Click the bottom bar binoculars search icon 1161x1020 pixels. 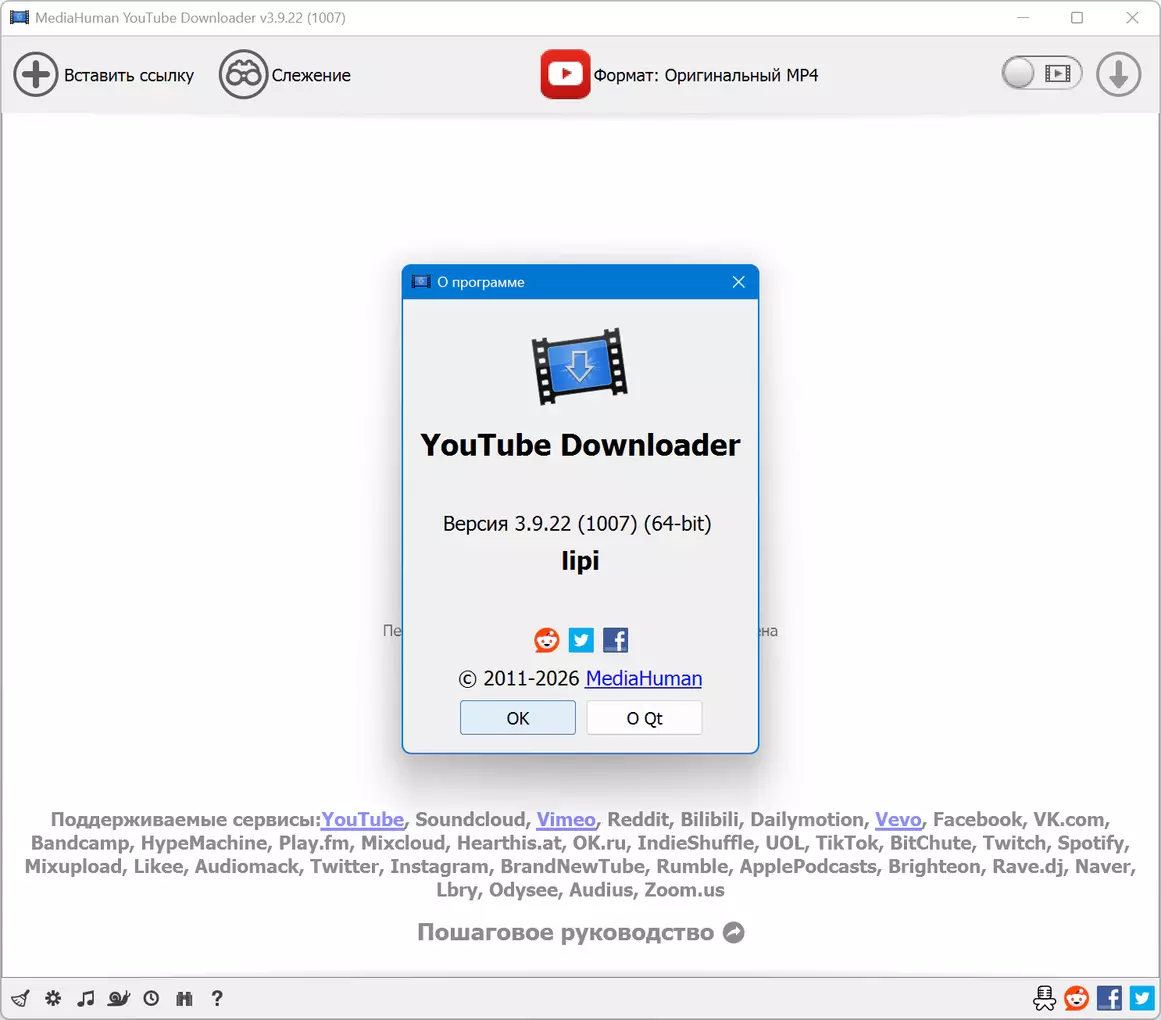[x=184, y=999]
